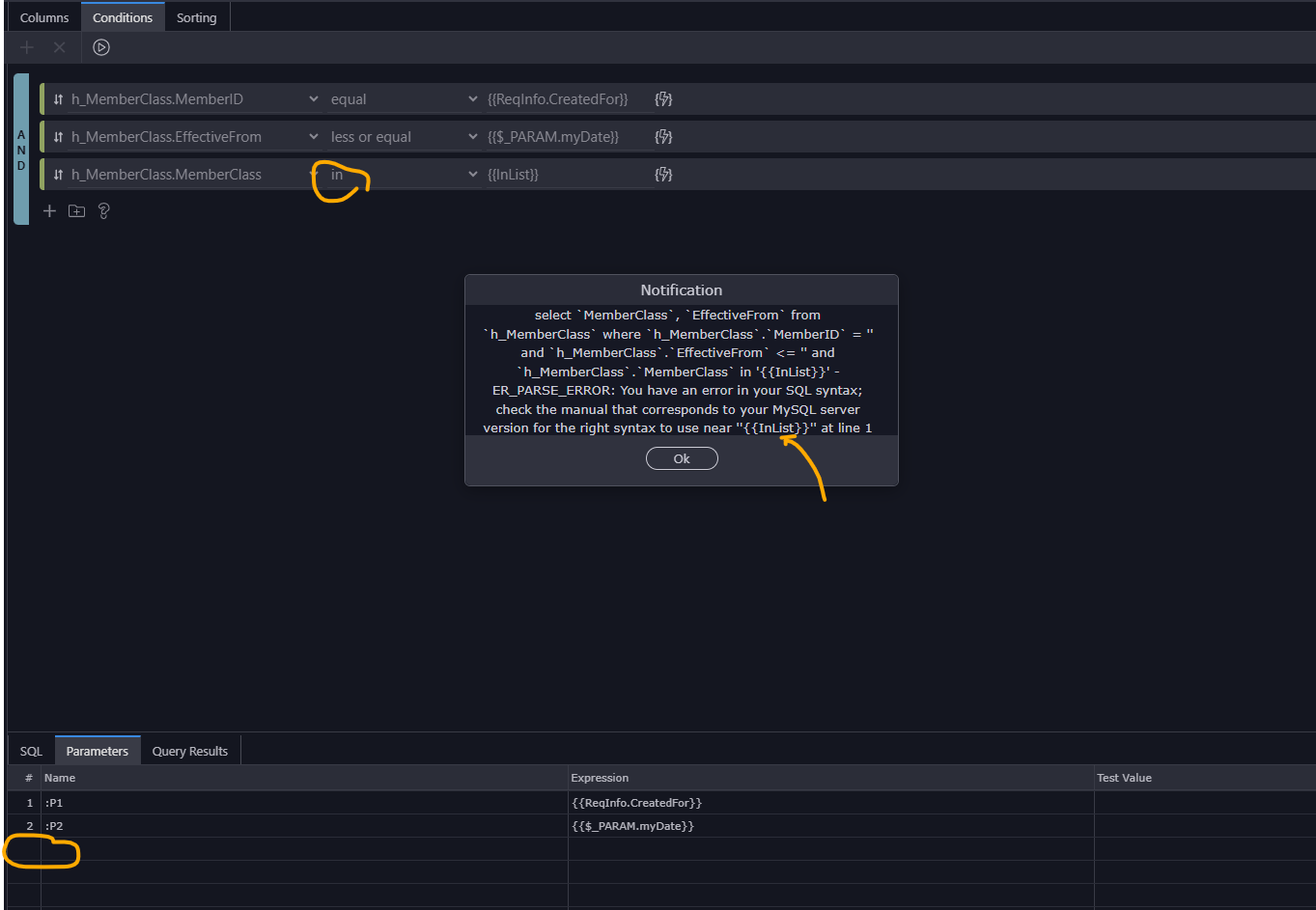Image resolution: width=1316 pixels, height=910 pixels.
Task: Open condition help with the question mark icon
Action: click(103, 210)
